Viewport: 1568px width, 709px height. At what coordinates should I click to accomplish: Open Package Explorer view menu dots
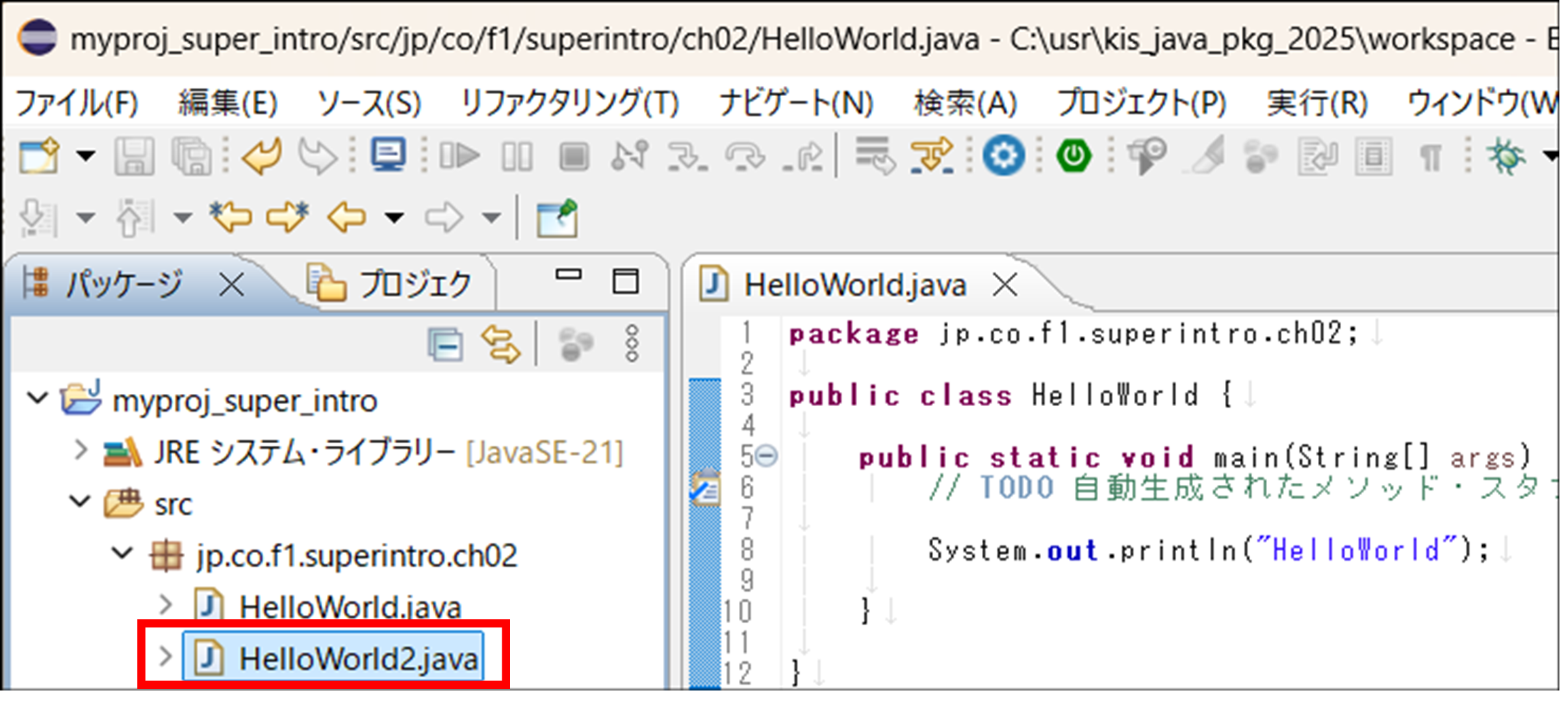pyautogui.click(x=632, y=344)
